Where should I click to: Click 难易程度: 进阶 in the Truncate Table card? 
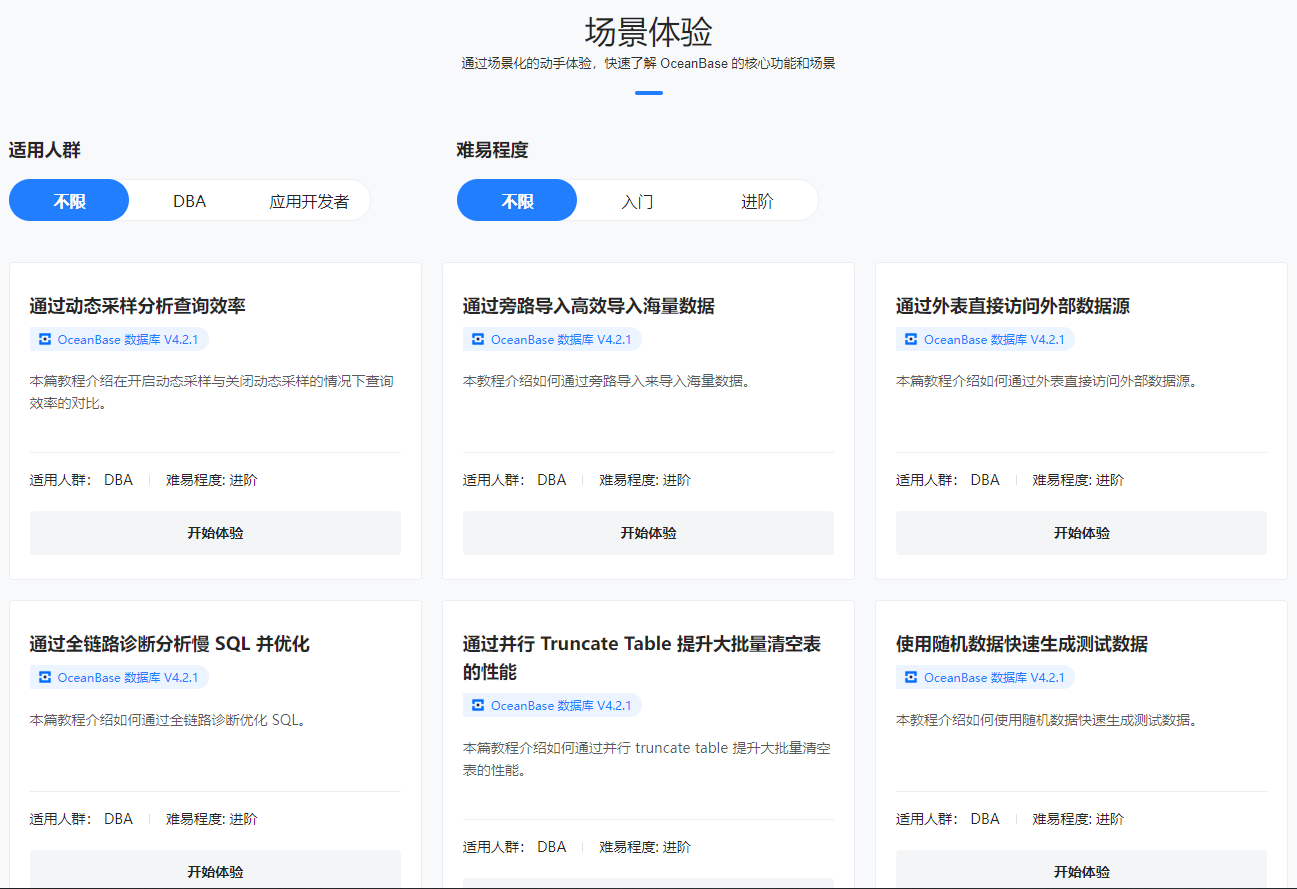645,847
